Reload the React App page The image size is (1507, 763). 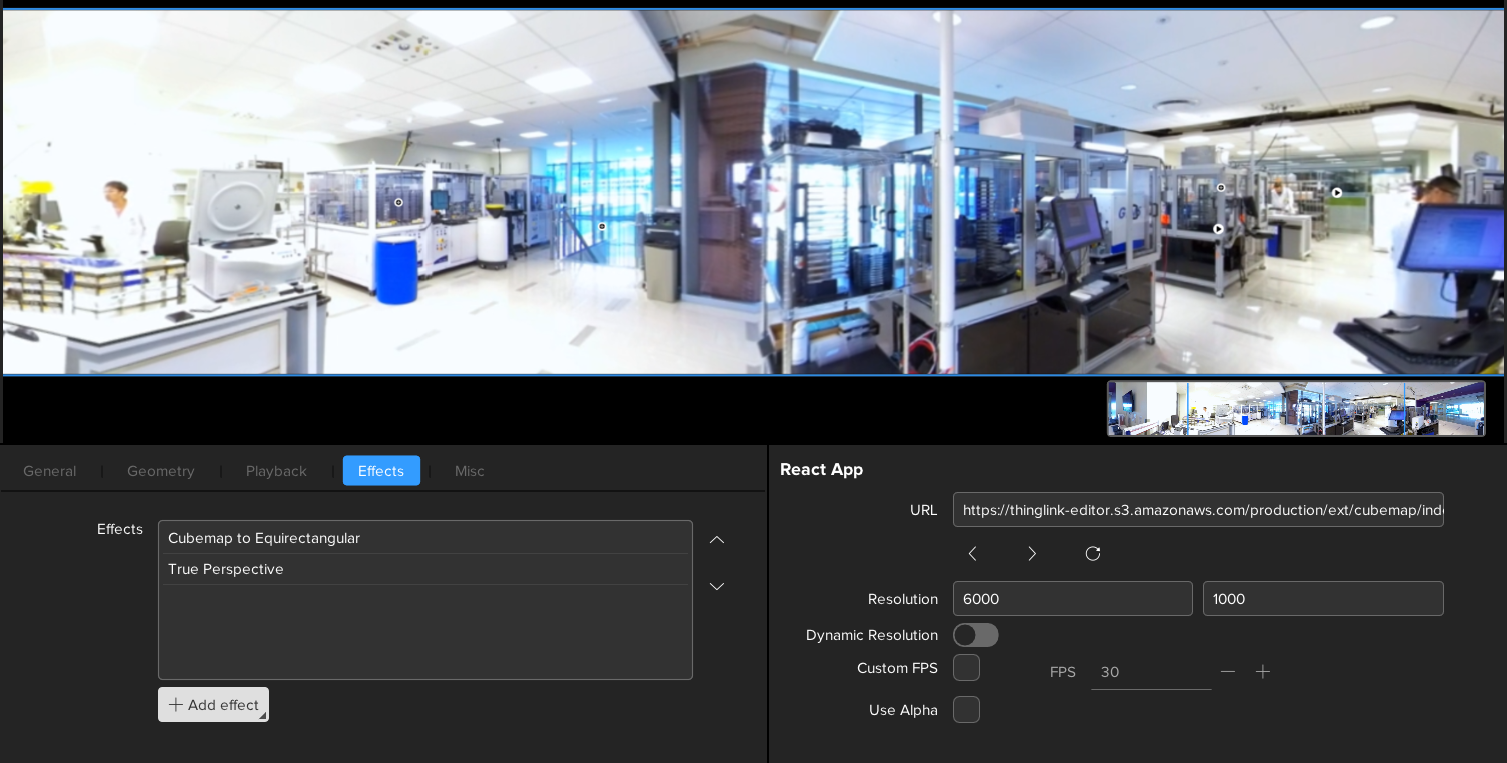point(1093,554)
